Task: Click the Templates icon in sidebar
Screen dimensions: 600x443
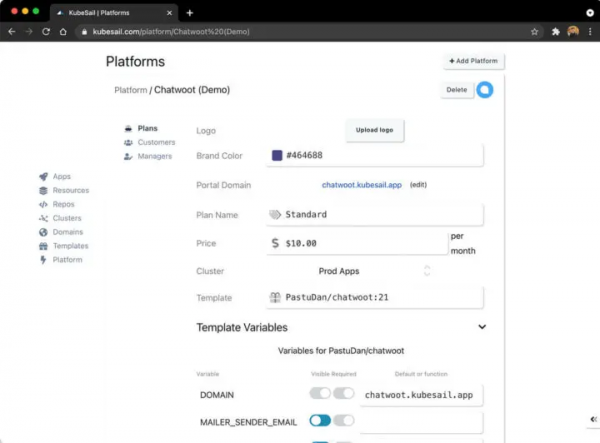Action: [43, 246]
